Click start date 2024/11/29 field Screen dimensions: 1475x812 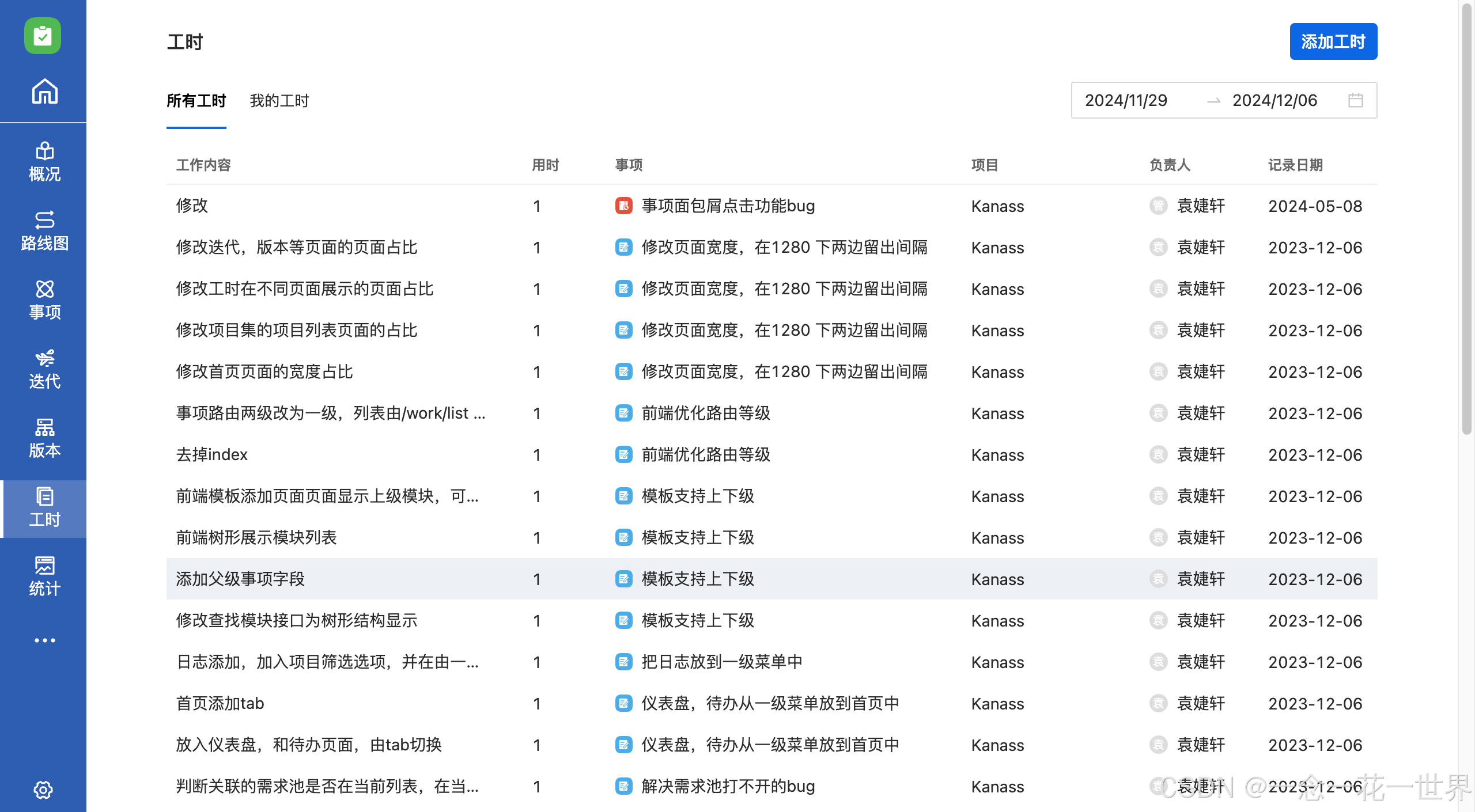click(x=1126, y=100)
